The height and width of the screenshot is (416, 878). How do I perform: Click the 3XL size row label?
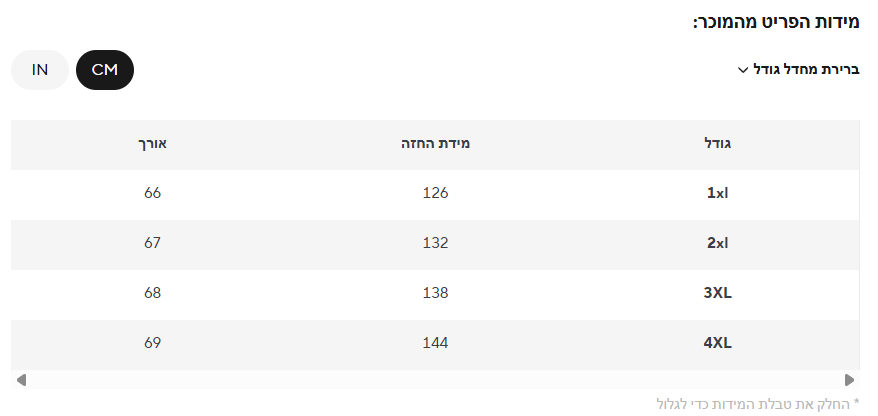click(x=718, y=294)
